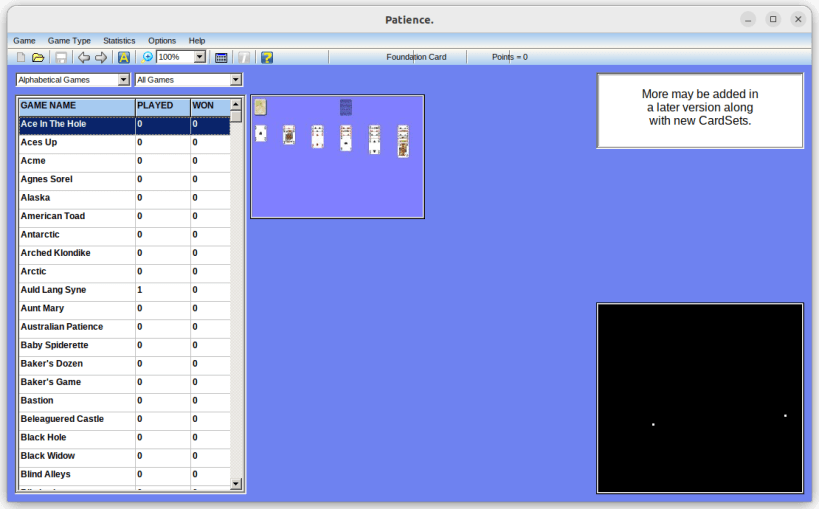Select Beleaguered Castle in the list

[124, 419]
